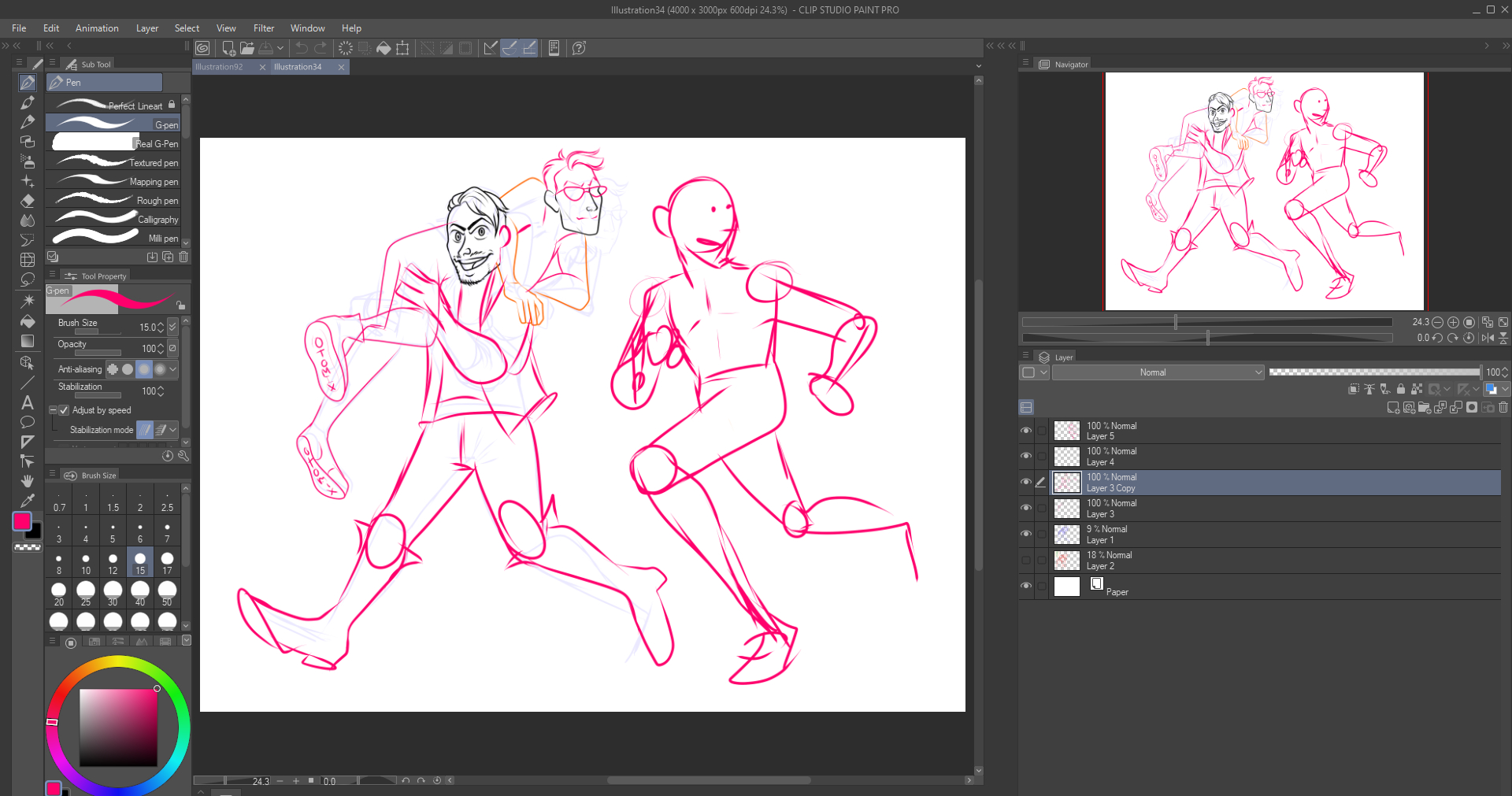
Task: Select the Text tool in toolbar
Action: pyautogui.click(x=28, y=402)
